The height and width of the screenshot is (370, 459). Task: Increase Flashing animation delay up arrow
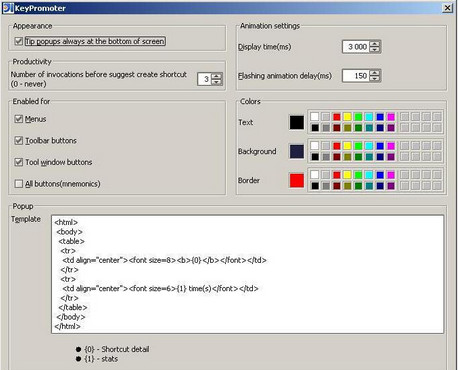coord(375,73)
